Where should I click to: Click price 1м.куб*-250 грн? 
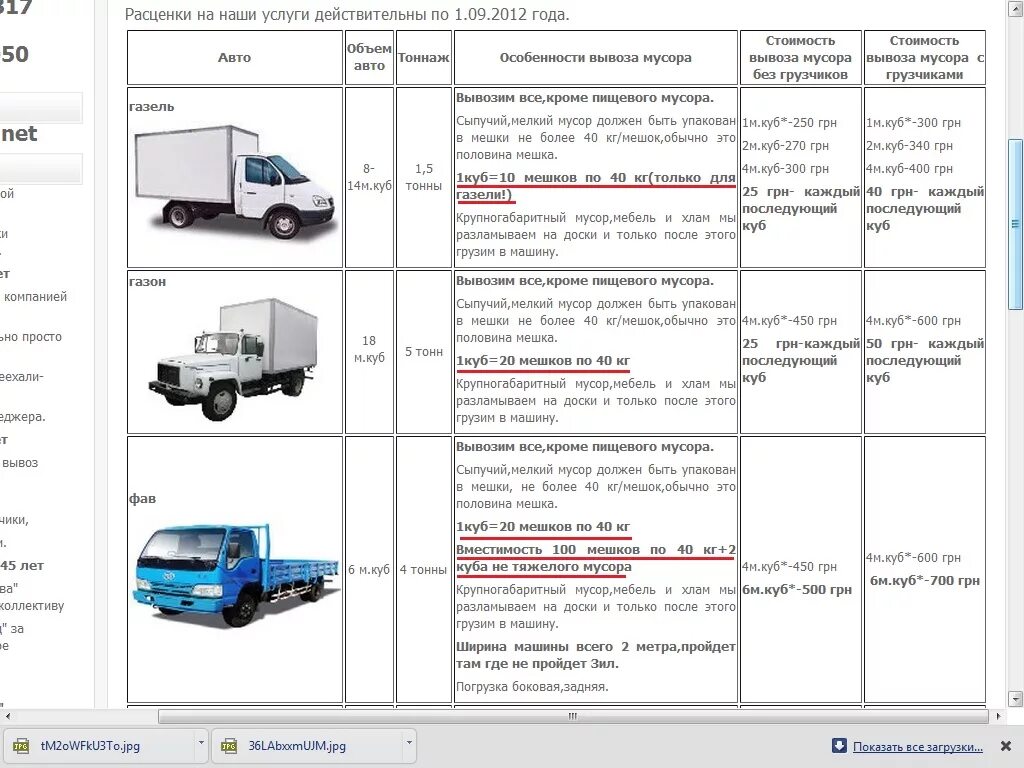789,123
